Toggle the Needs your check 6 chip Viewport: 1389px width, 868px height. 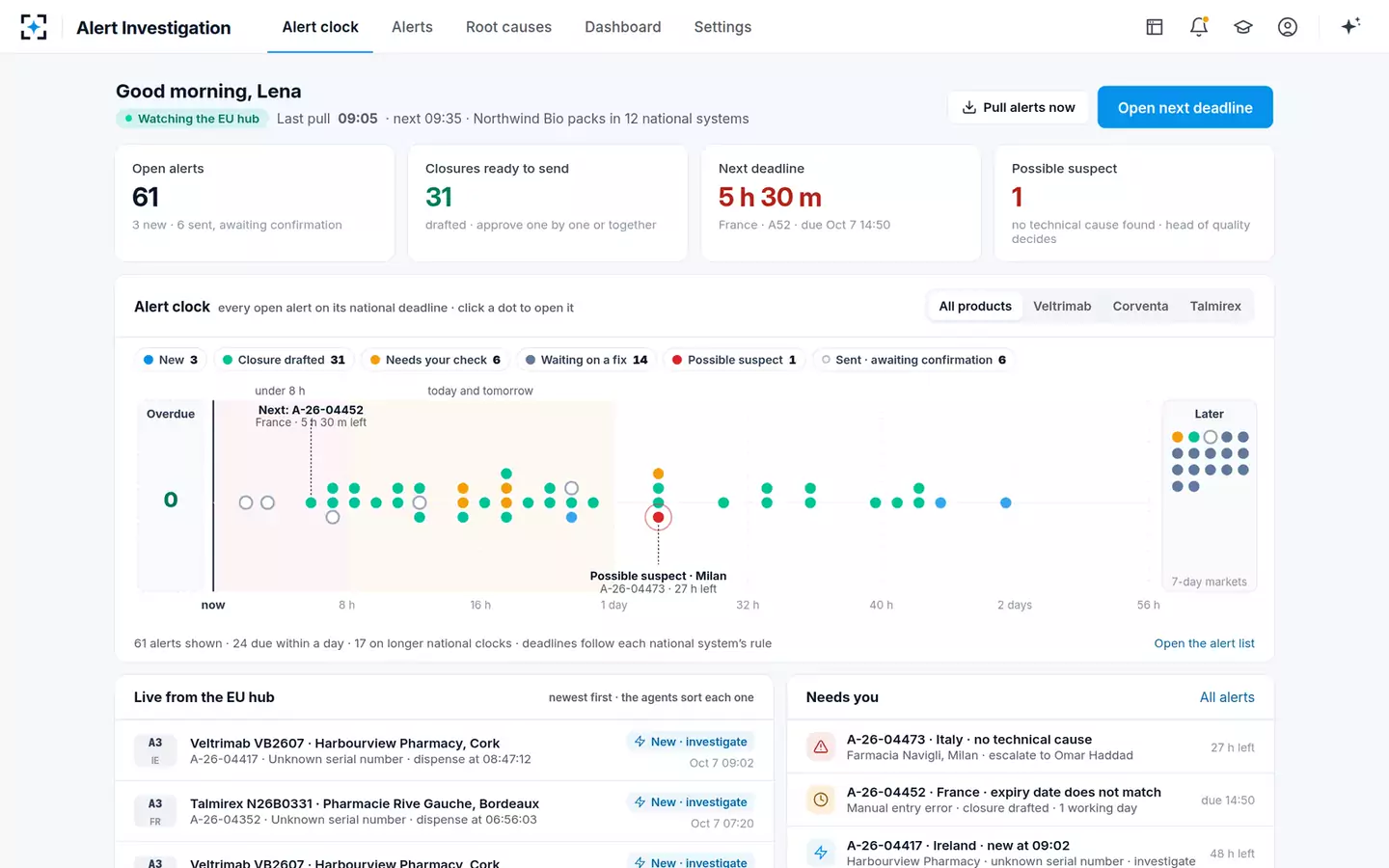pos(435,360)
